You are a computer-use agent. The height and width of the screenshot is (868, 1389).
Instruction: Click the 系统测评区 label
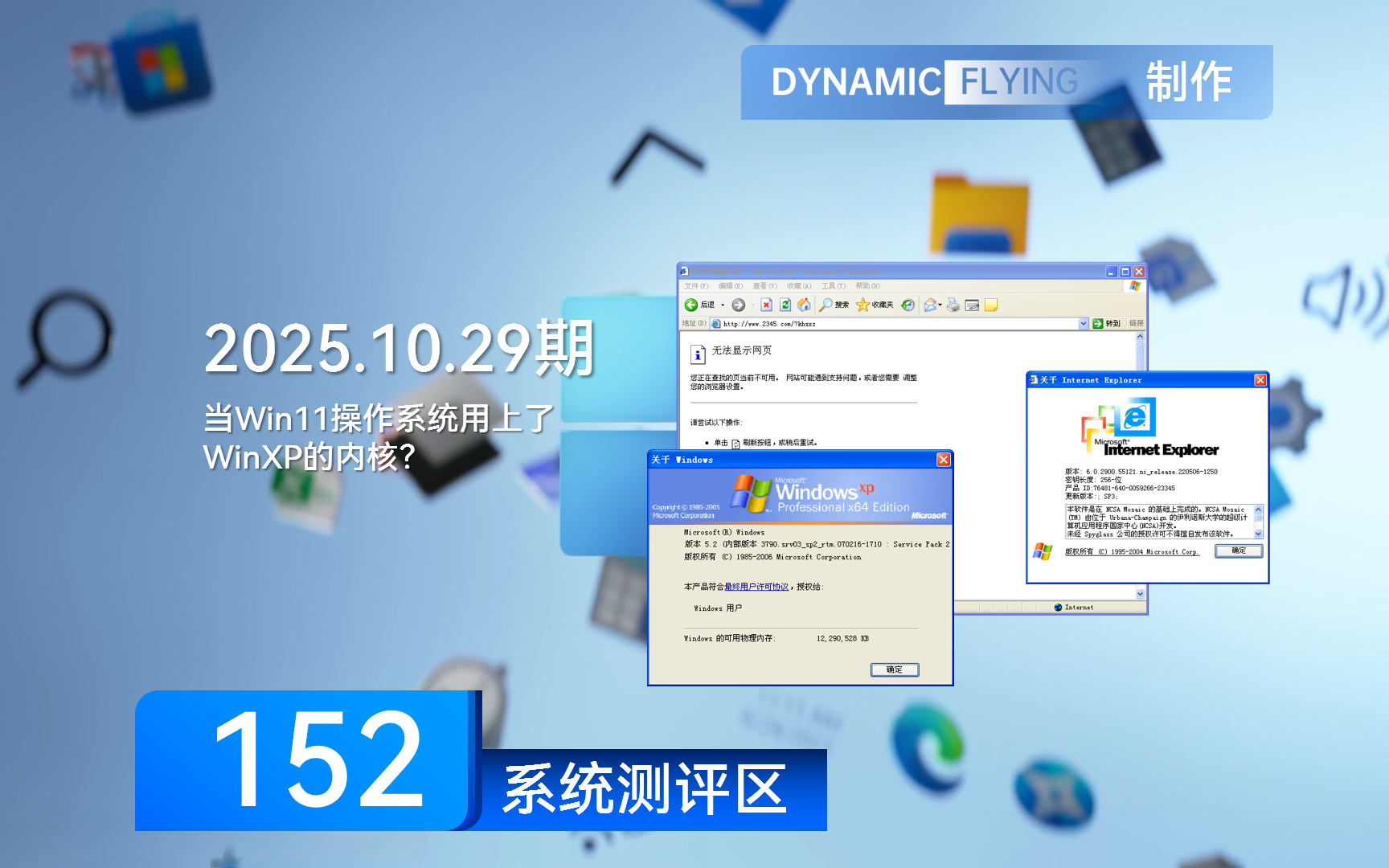pos(645,789)
